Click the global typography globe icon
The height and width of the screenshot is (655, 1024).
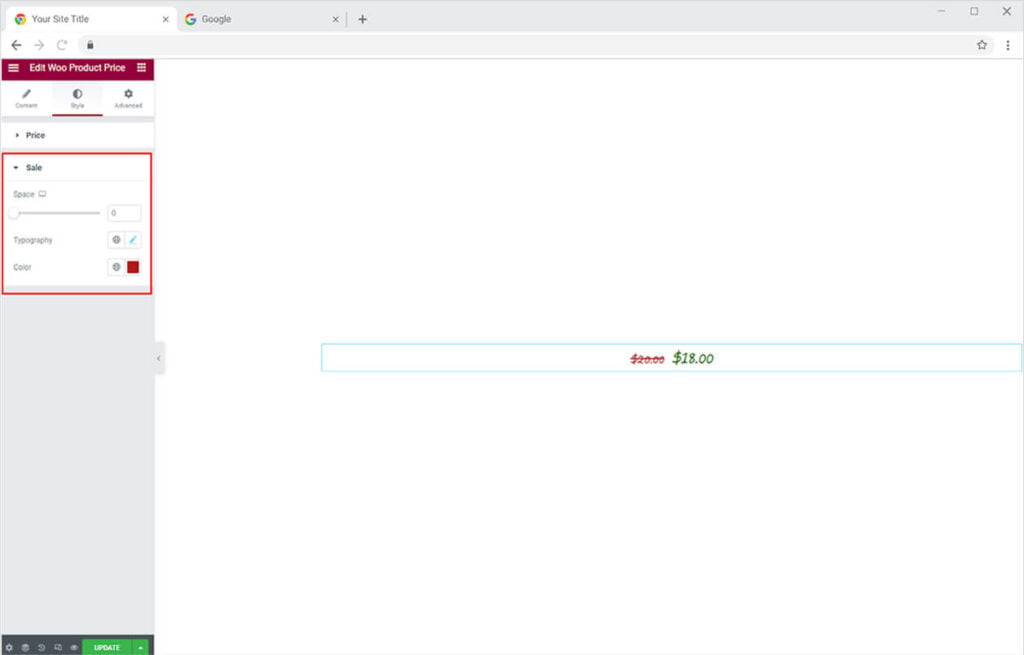tap(116, 240)
